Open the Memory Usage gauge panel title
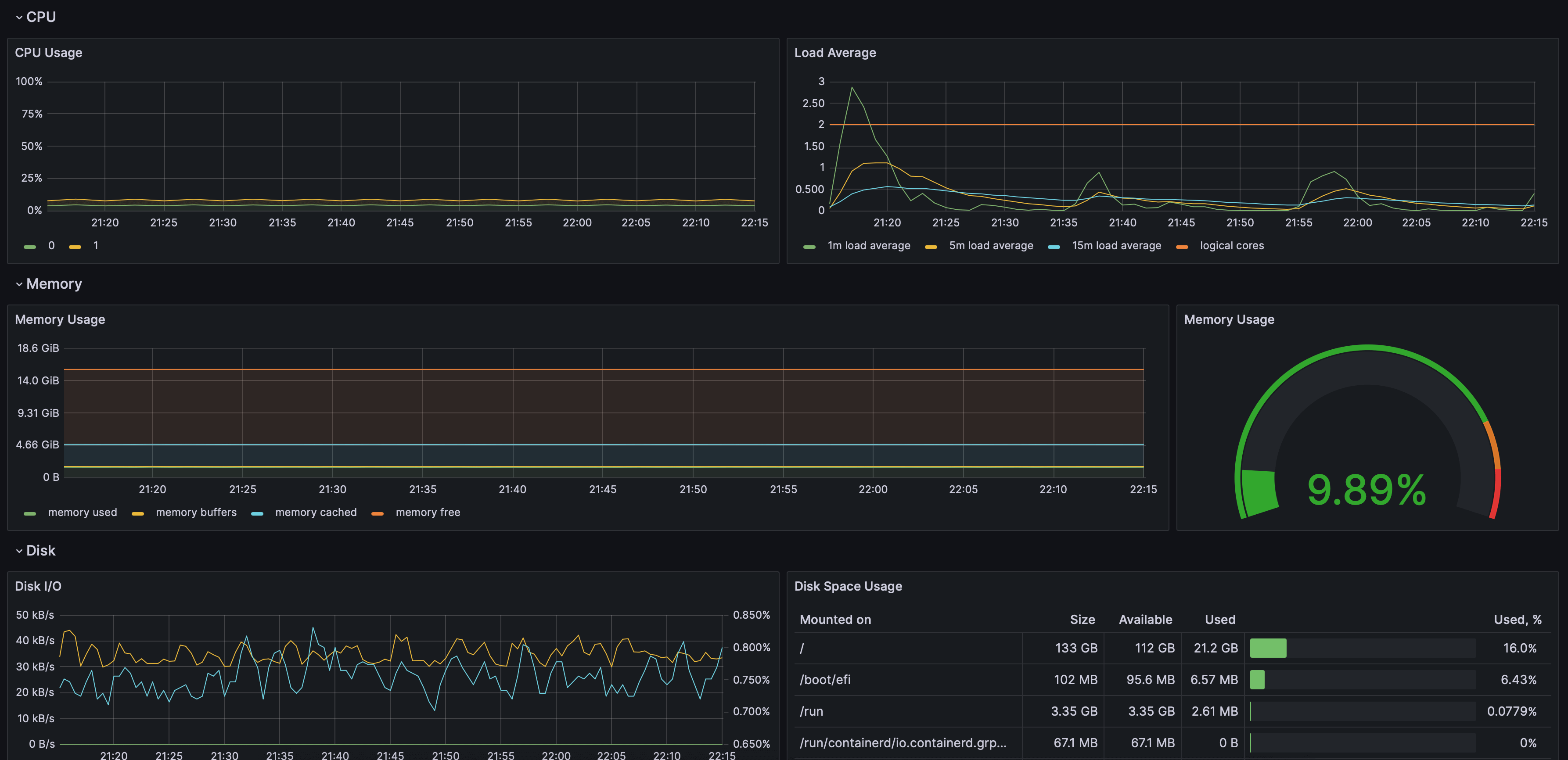Screen dimensions: 1568x760 [x=1229, y=319]
